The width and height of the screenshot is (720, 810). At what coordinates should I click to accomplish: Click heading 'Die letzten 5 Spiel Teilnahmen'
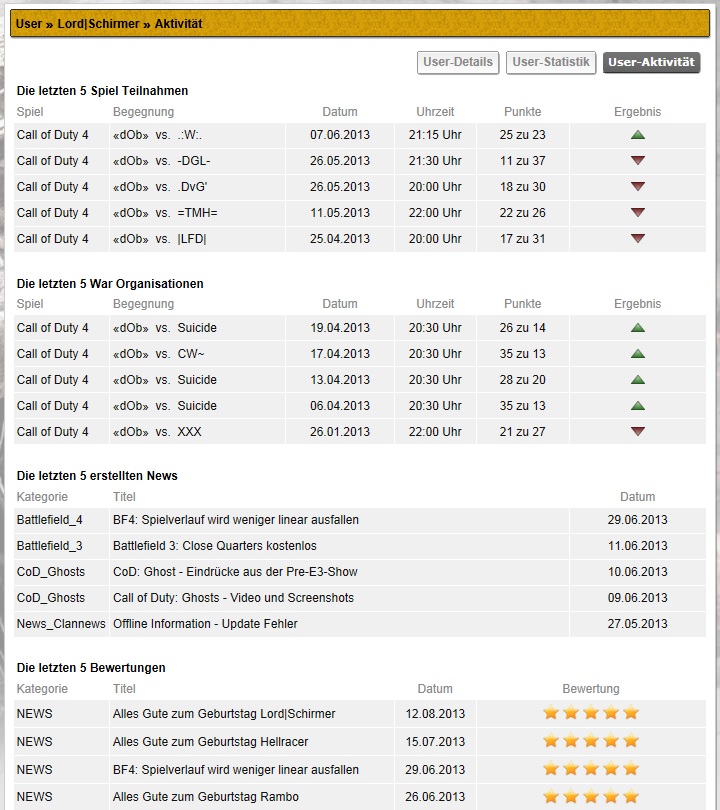click(x=102, y=91)
